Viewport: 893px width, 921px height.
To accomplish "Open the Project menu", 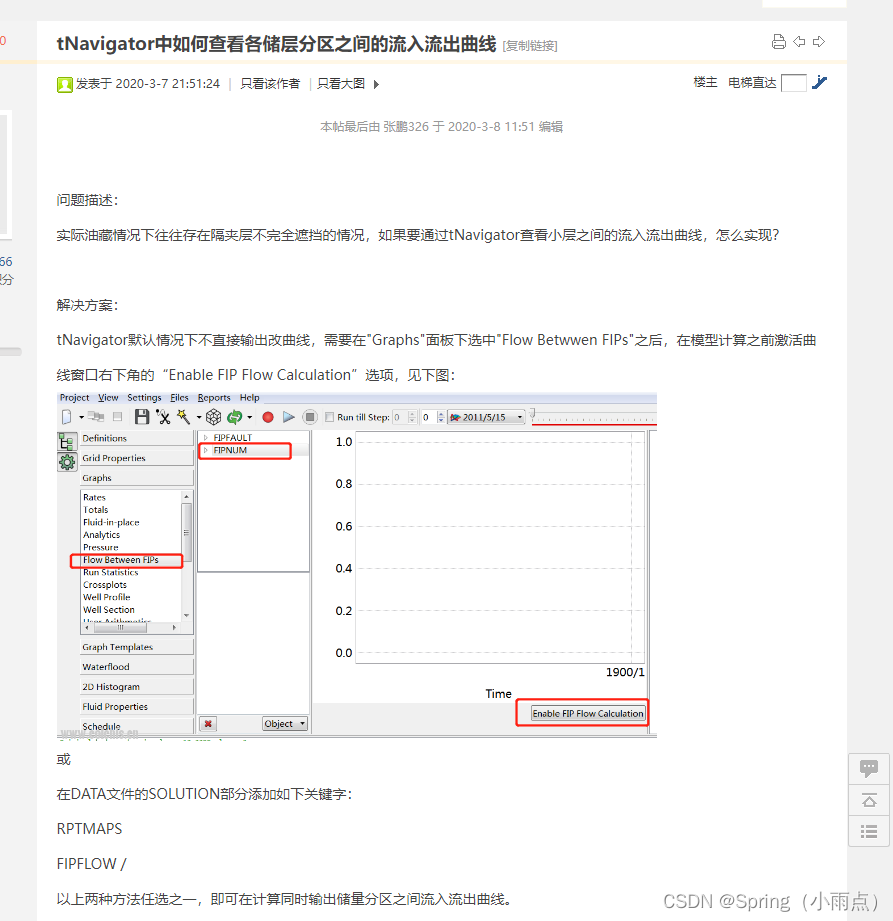I will pos(75,398).
